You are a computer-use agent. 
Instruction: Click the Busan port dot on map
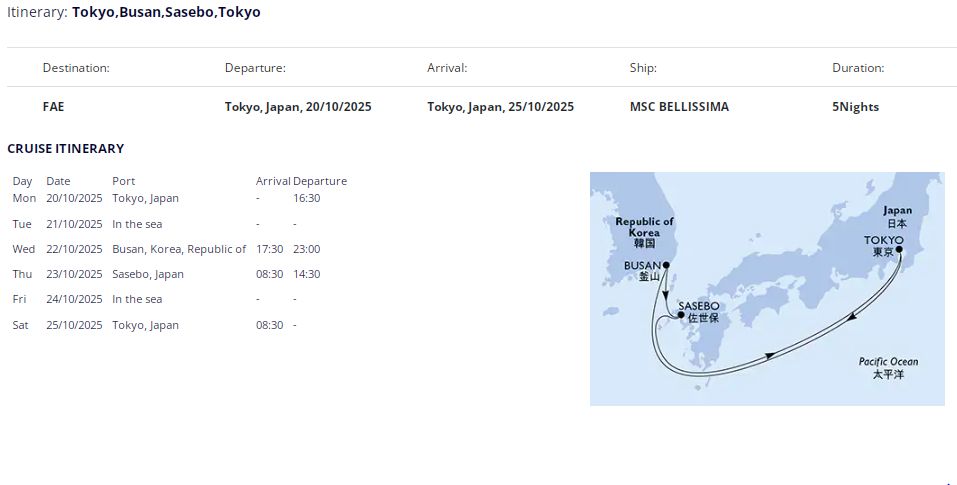(x=665, y=265)
